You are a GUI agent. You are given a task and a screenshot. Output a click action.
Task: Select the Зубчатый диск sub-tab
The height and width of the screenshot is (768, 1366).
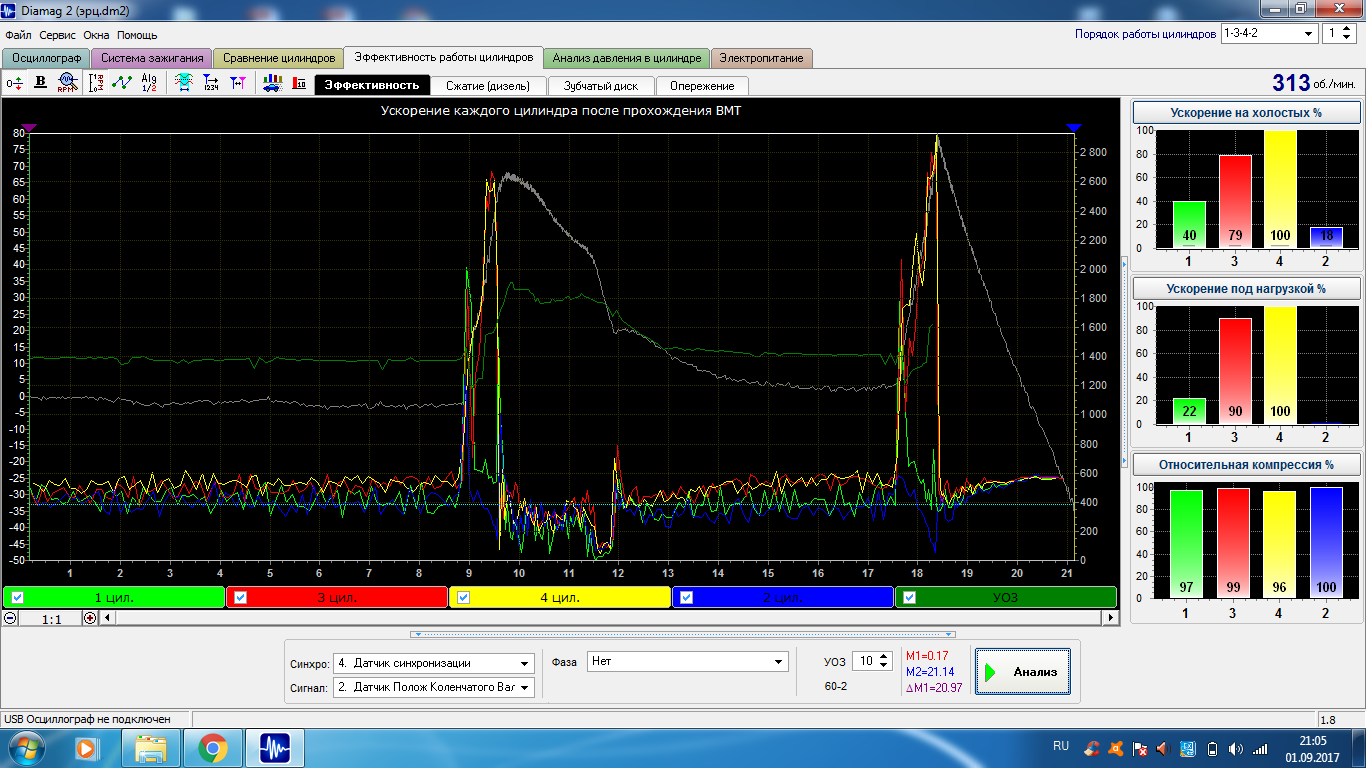click(x=600, y=85)
